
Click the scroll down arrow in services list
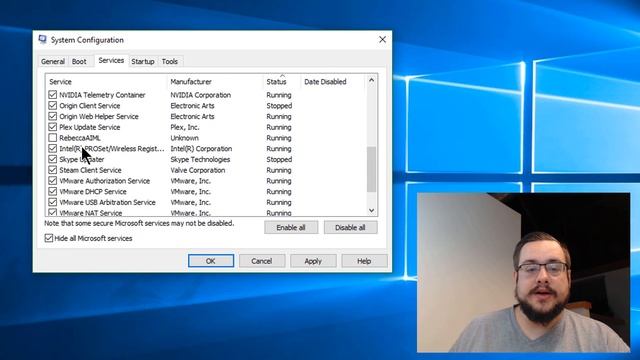tap(371, 210)
